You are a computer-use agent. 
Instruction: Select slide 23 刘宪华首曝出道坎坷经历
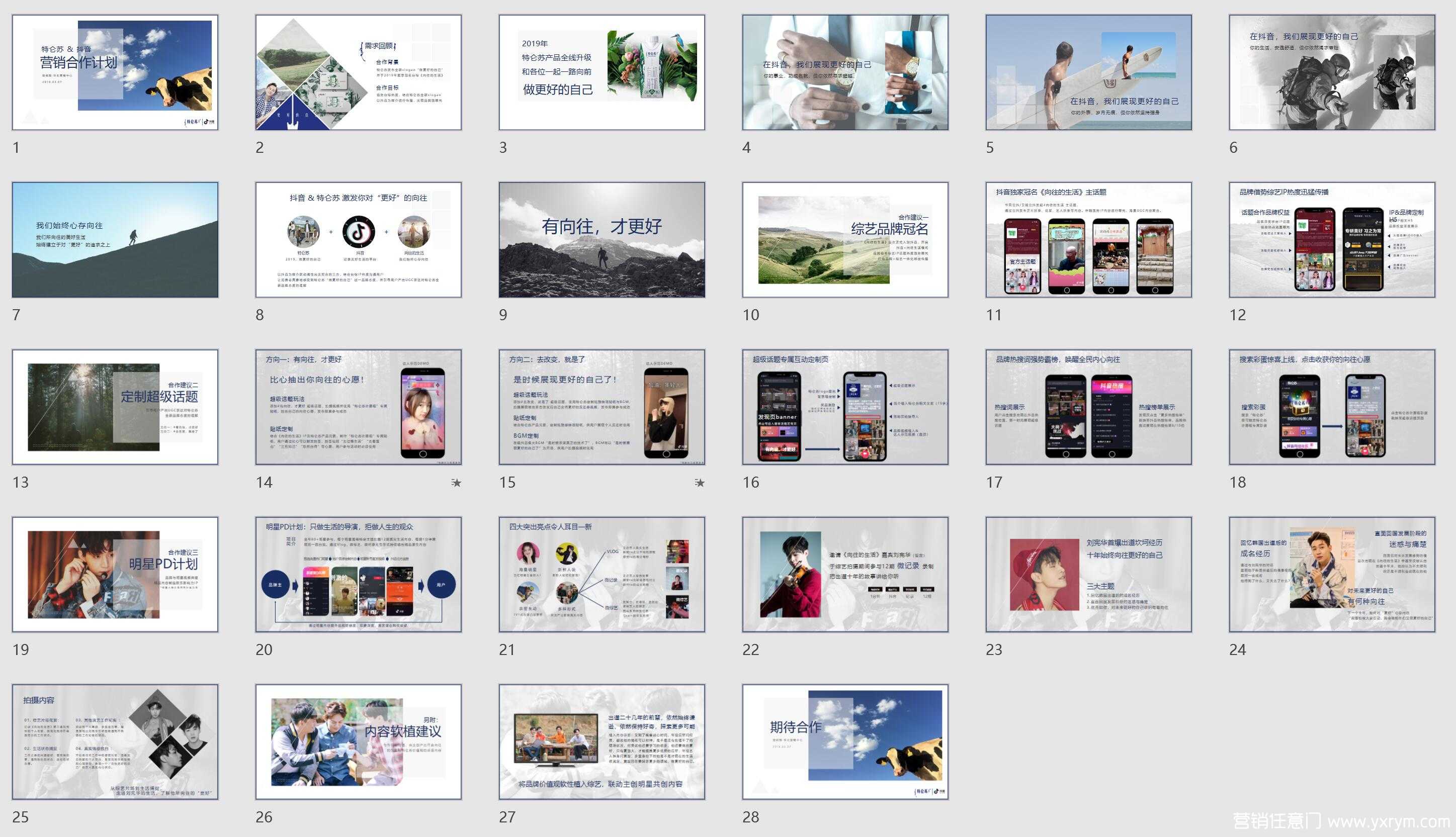(1088, 574)
